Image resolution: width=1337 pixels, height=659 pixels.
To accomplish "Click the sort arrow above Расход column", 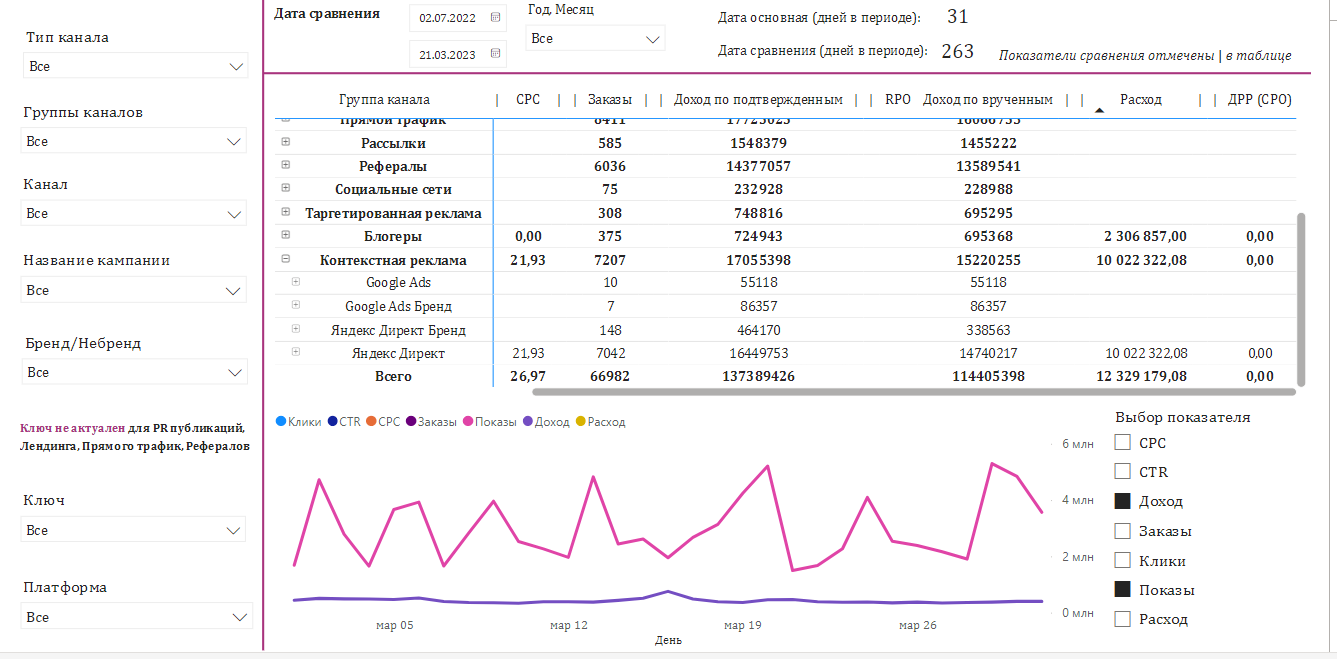I will (x=1100, y=110).
